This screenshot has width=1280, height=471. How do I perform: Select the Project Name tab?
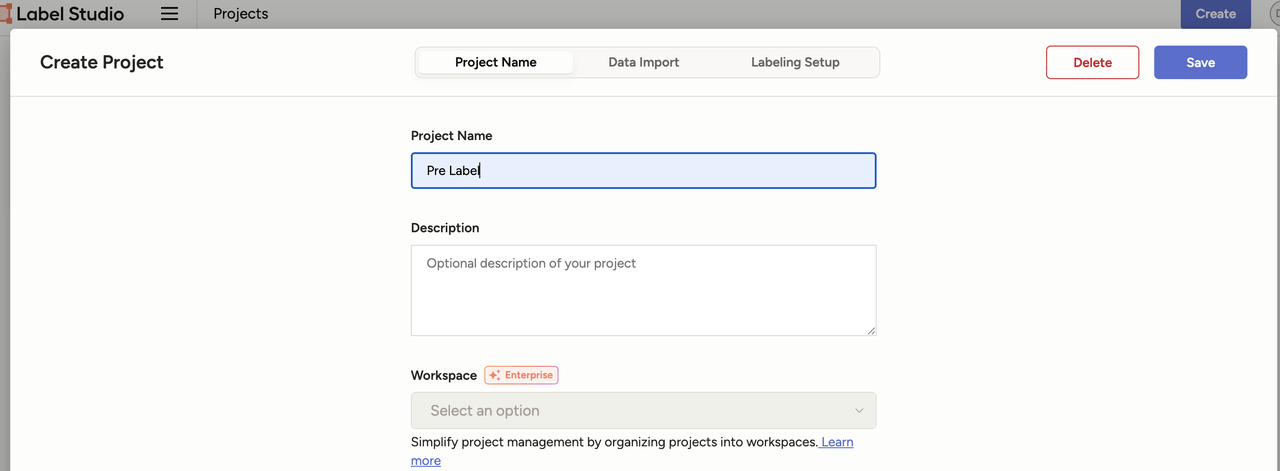coord(496,62)
